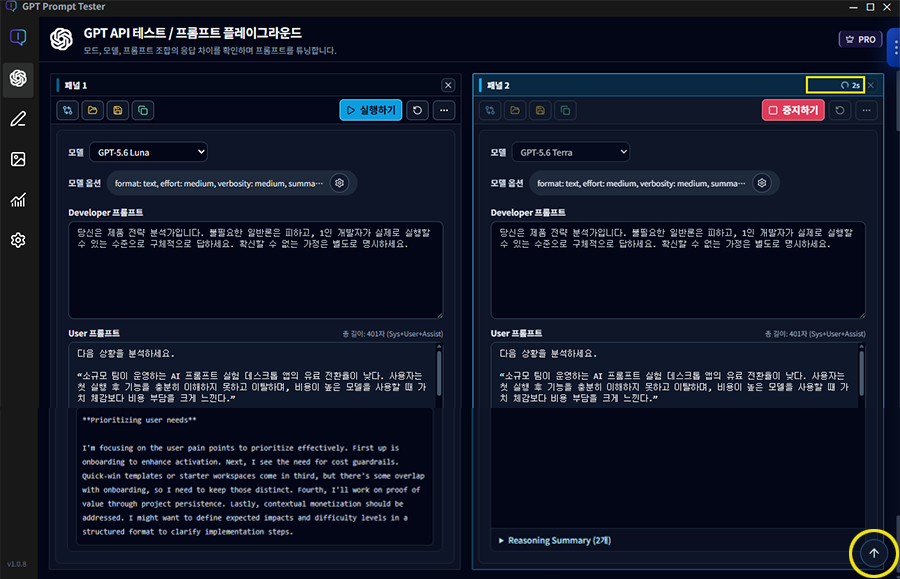This screenshot has height=579, width=900.
Task: Copy the Panel 2 contents
Action: (565, 110)
